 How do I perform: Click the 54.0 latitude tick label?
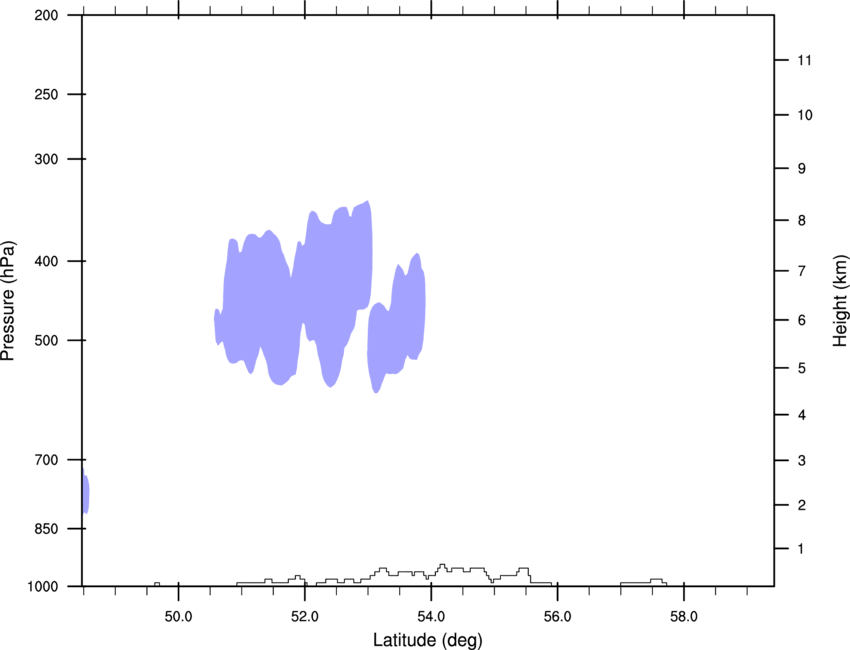point(431,617)
